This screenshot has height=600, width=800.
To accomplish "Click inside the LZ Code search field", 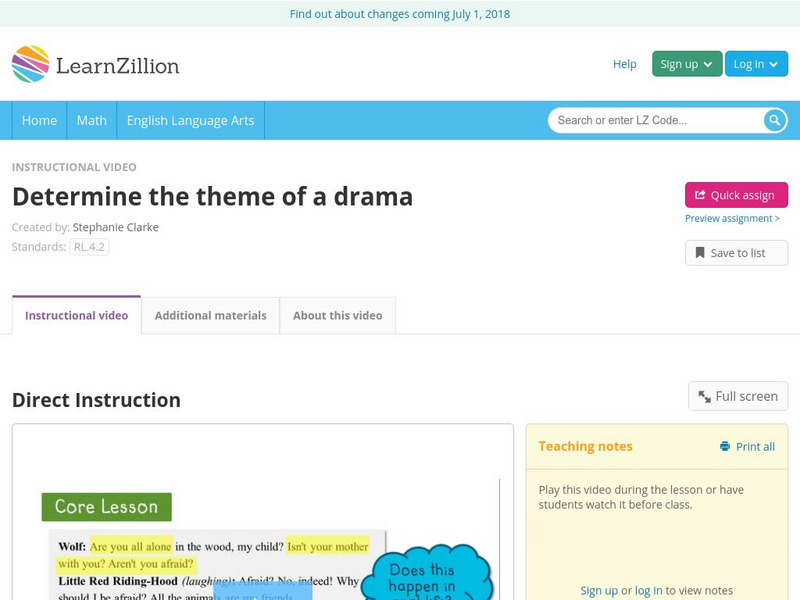I will (650, 119).
